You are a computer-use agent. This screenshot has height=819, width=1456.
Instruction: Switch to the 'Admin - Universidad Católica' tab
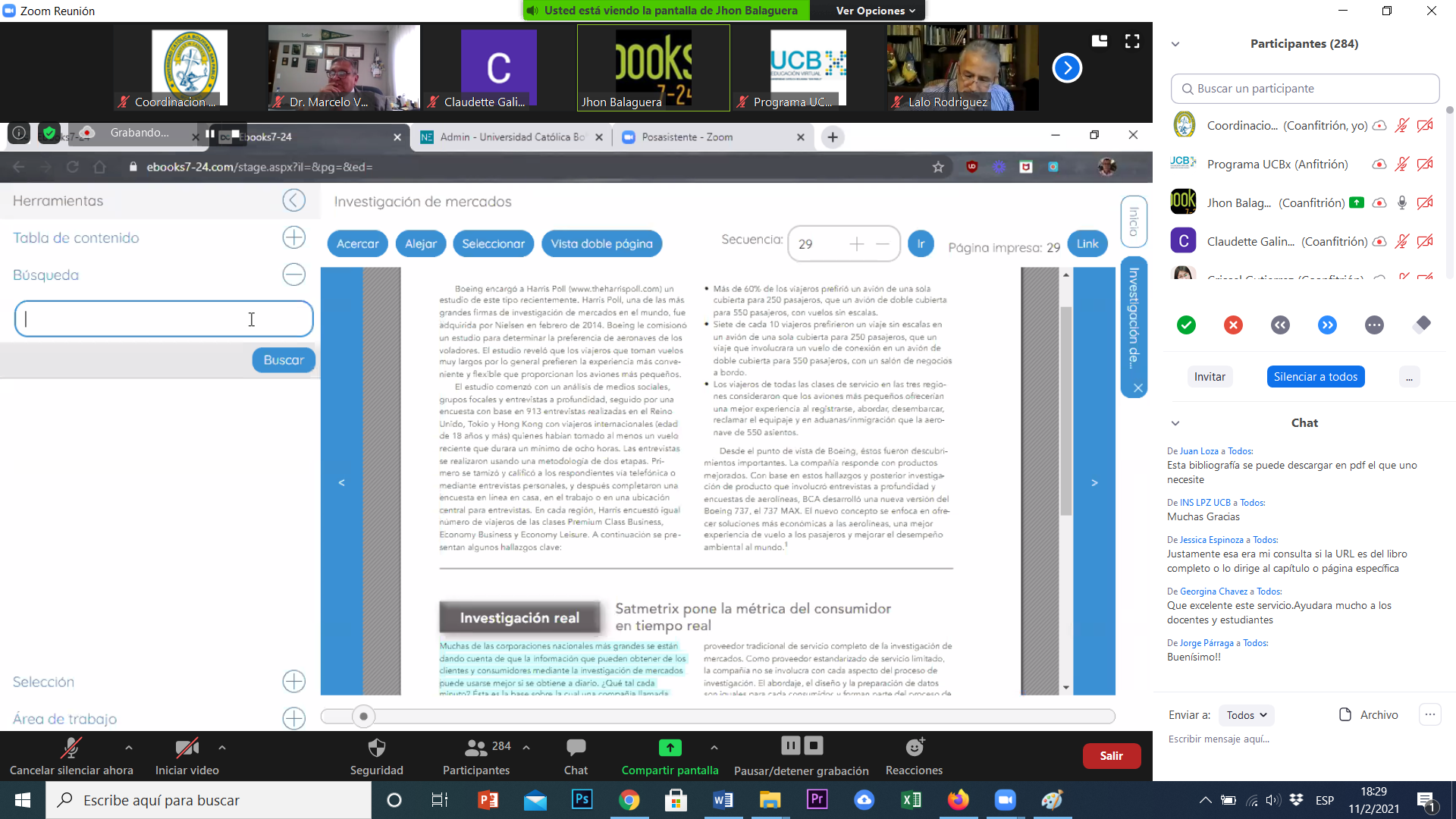tap(512, 137)
